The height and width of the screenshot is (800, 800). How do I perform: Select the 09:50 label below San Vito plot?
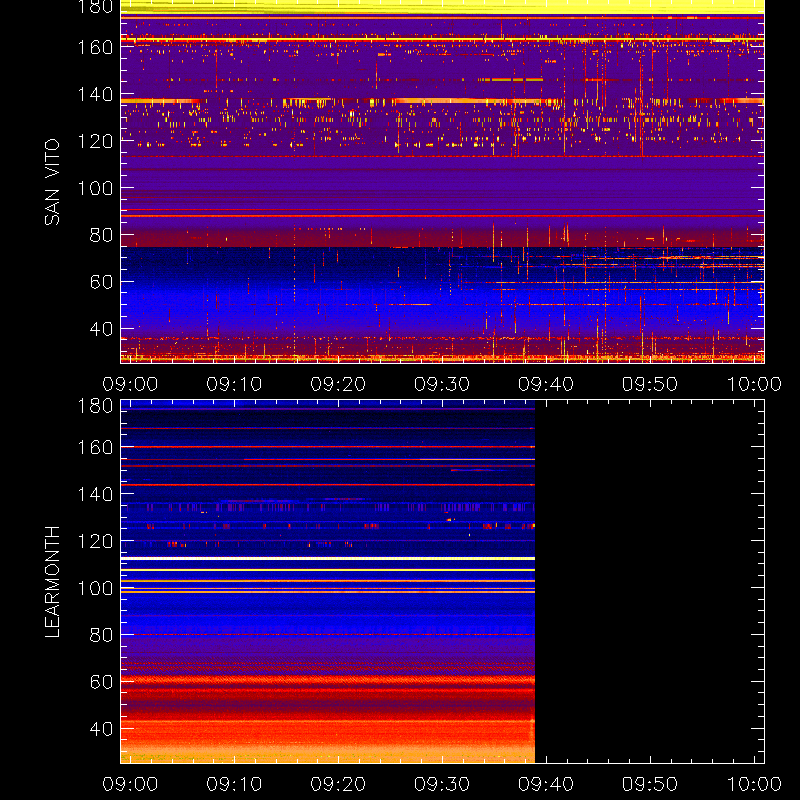coord(649,384)
